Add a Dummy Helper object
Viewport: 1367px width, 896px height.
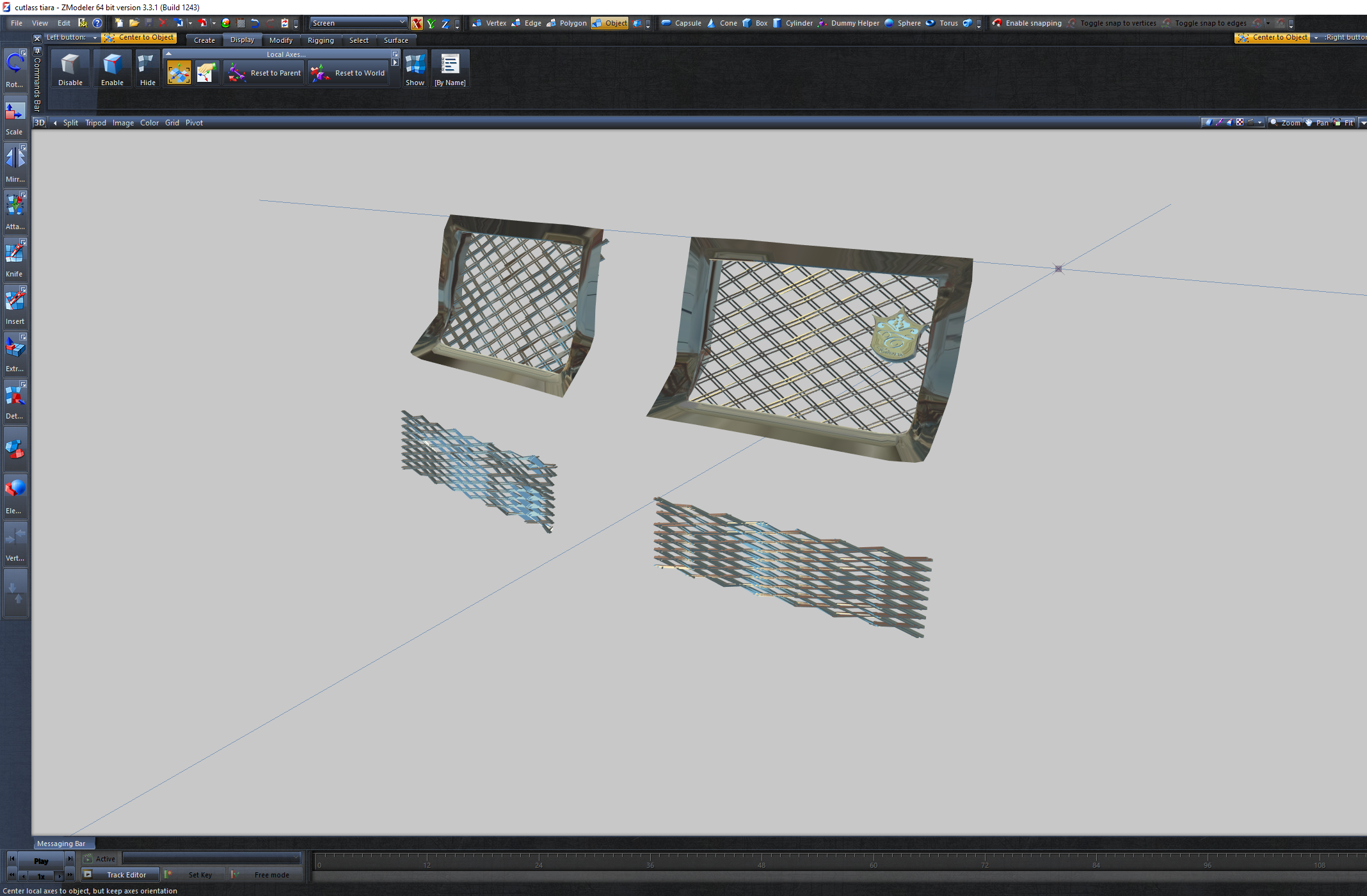pos(849,23)
